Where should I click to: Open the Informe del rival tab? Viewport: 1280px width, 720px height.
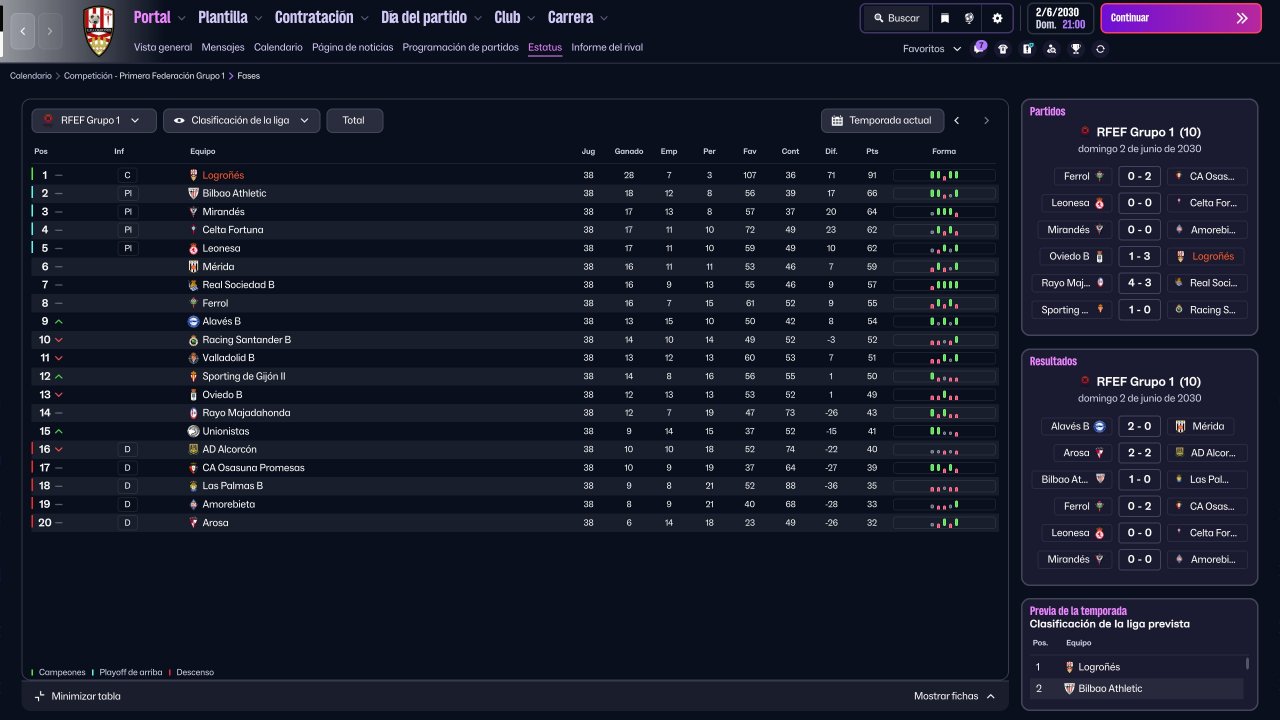[x=607, y=47]
